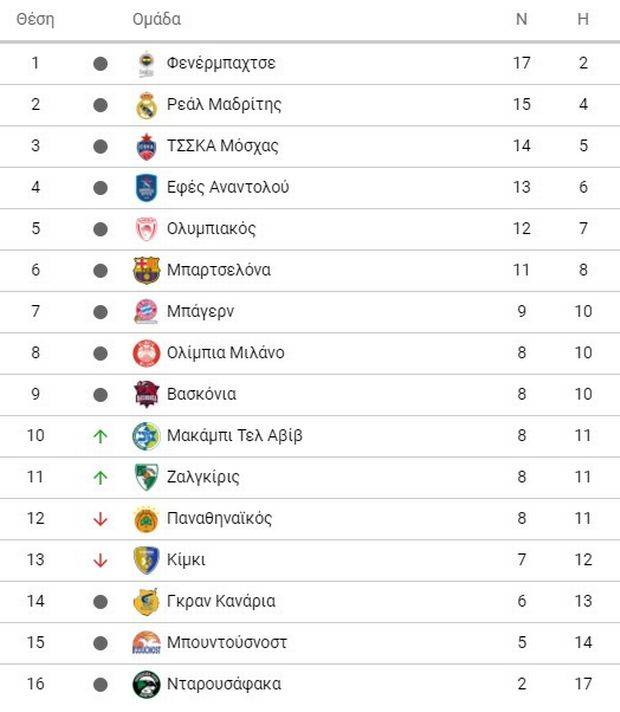Click the red down arrow beside Κίμκι
620x712 pixels.
tap(100, 560)
